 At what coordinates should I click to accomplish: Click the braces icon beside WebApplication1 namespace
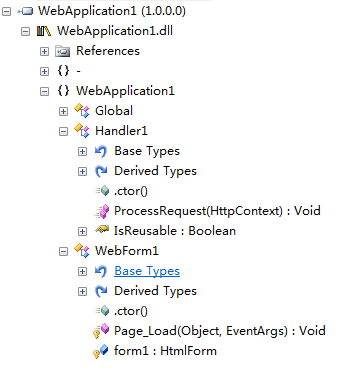63,91
